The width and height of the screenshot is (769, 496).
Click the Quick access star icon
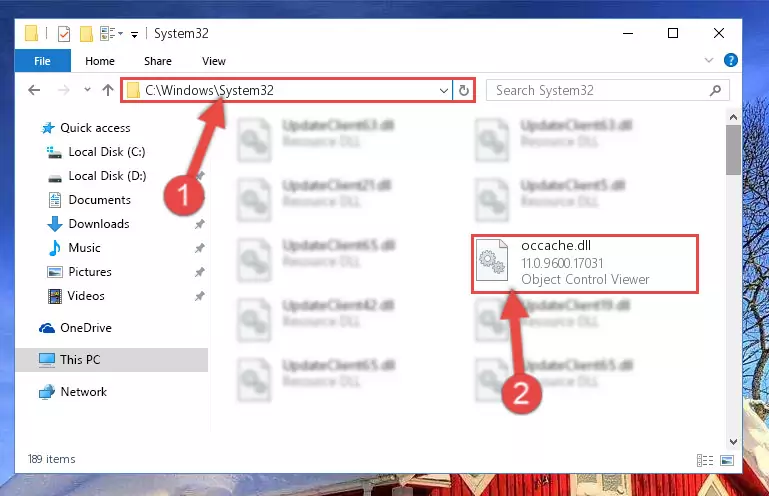[x=48, y=128]
